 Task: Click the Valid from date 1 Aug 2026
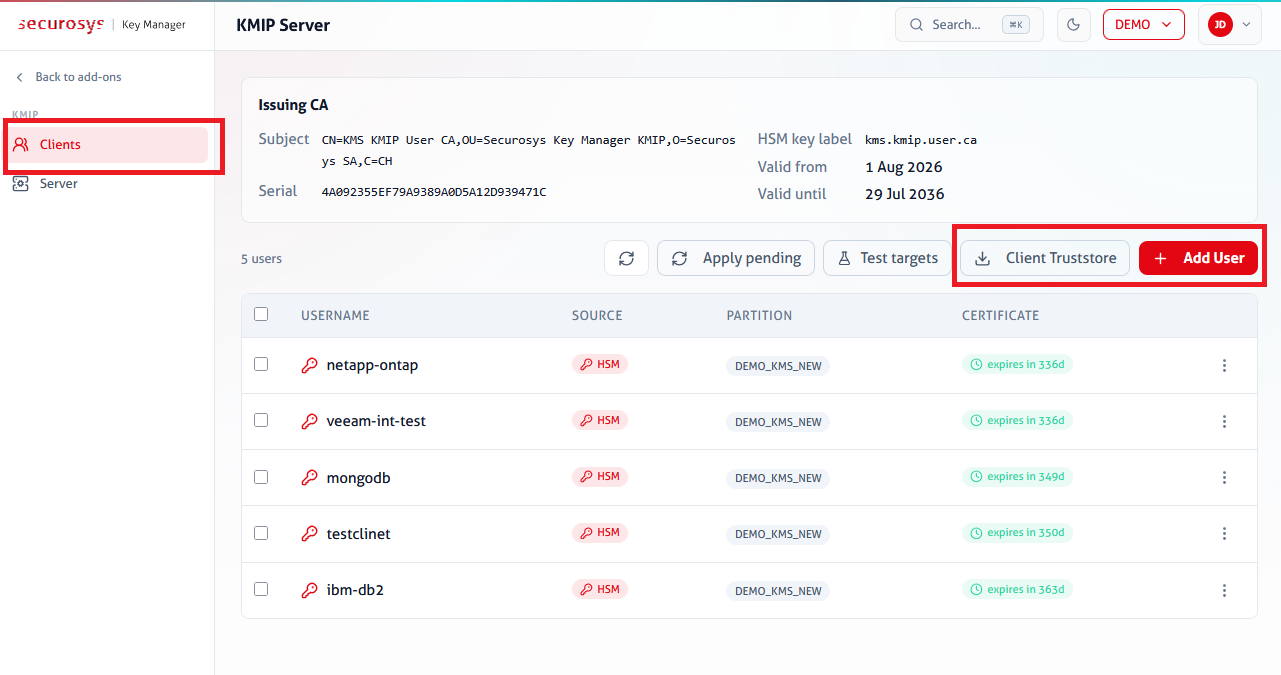click(903, 167)
